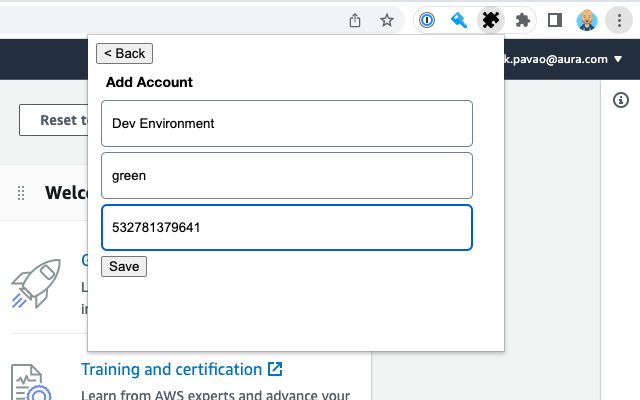Click the Add Account heading
Viewport: 640px width, 400px height.
click(x=149, y=82)
